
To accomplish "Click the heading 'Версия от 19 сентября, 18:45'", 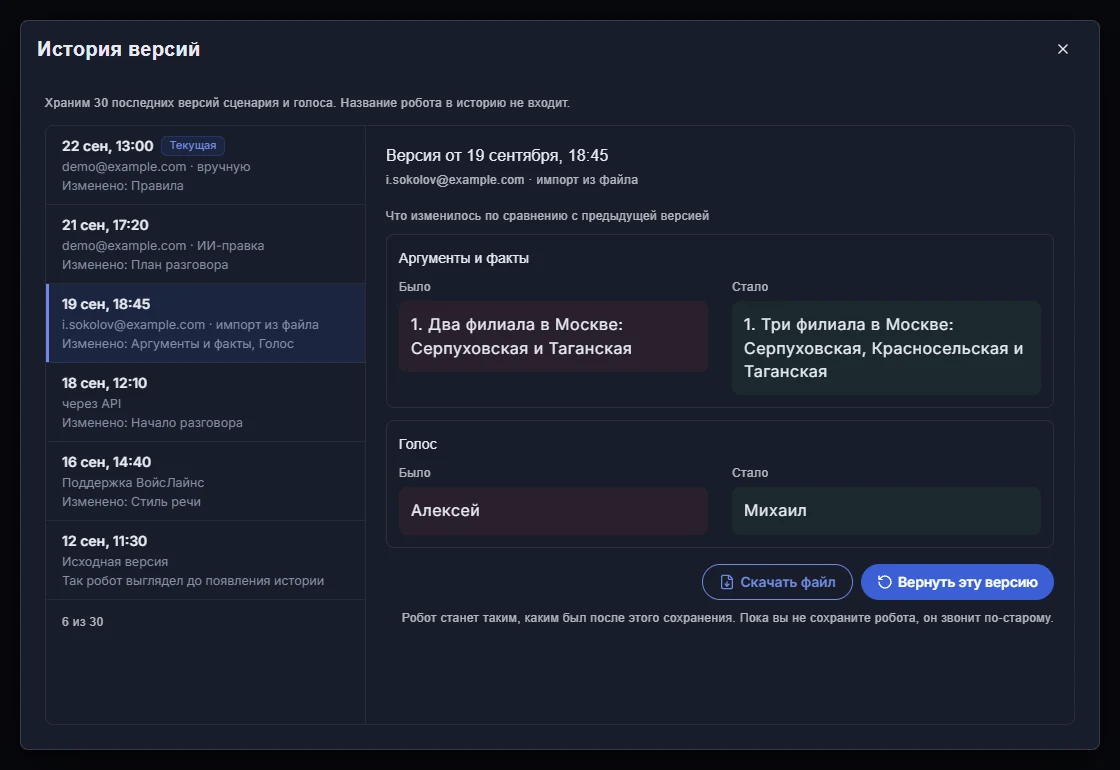I will [497, 156].
